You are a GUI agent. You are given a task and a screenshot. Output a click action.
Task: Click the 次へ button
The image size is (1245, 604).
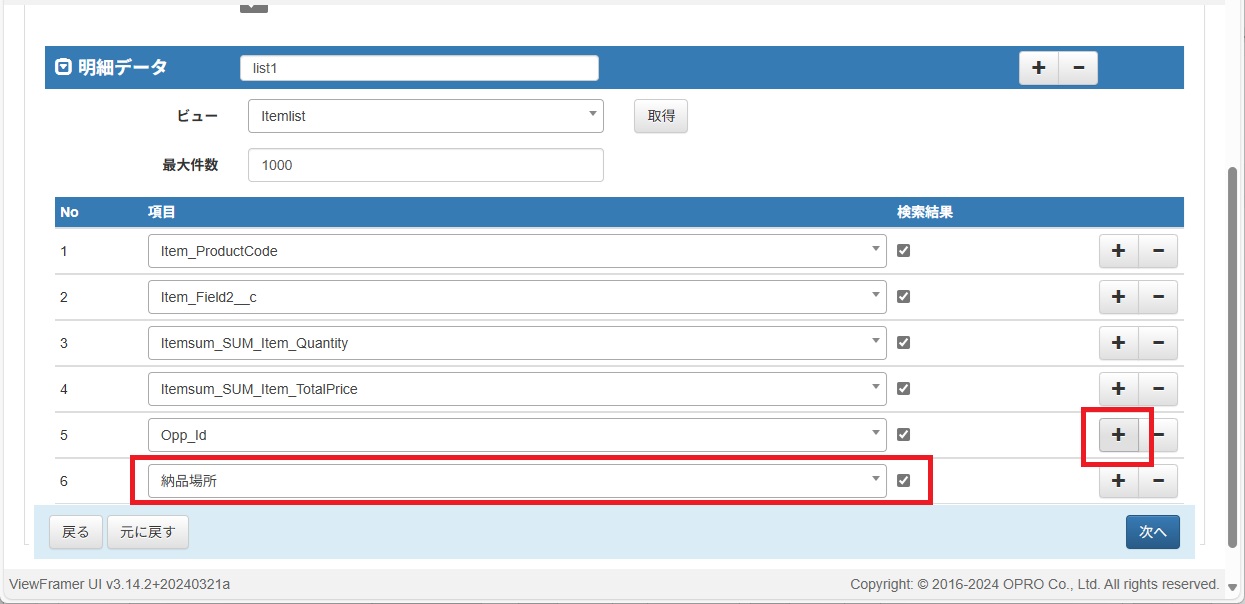[1152, 532]
